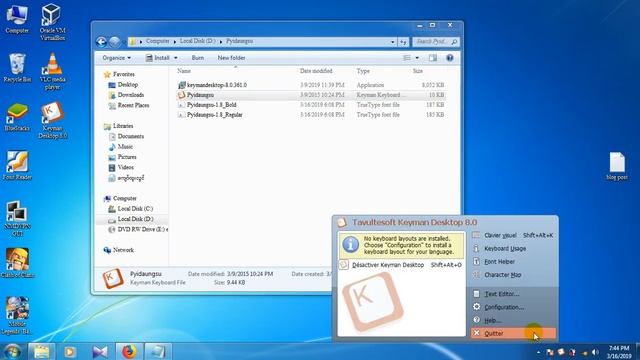Select Computer in the address path
Viewport: 640px width, 360px height.
(x=158, y=41)
